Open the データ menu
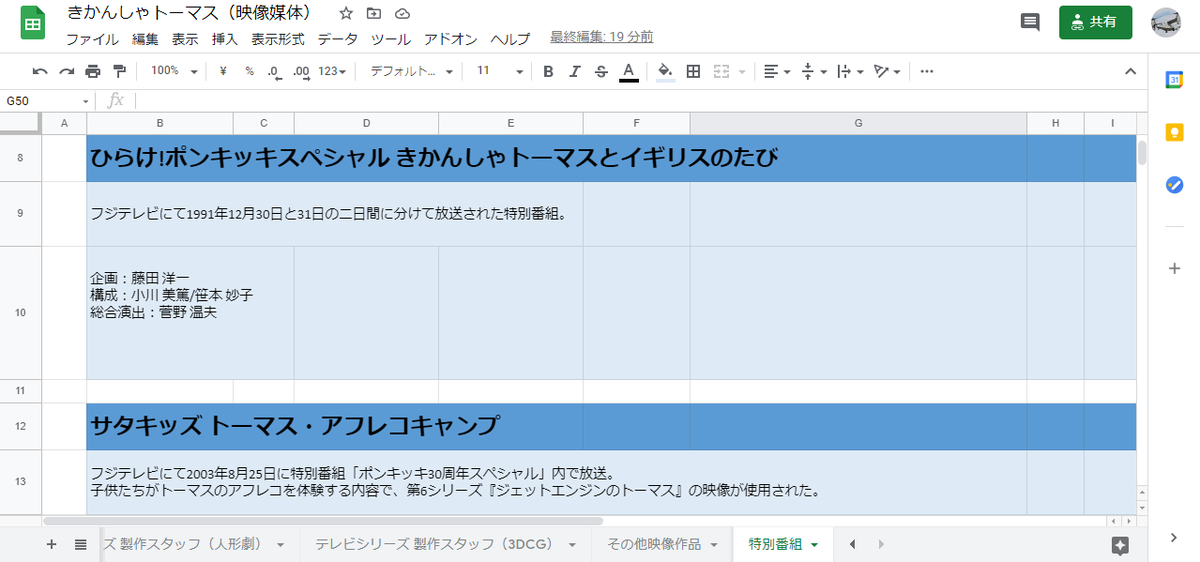 click(338, 39)
